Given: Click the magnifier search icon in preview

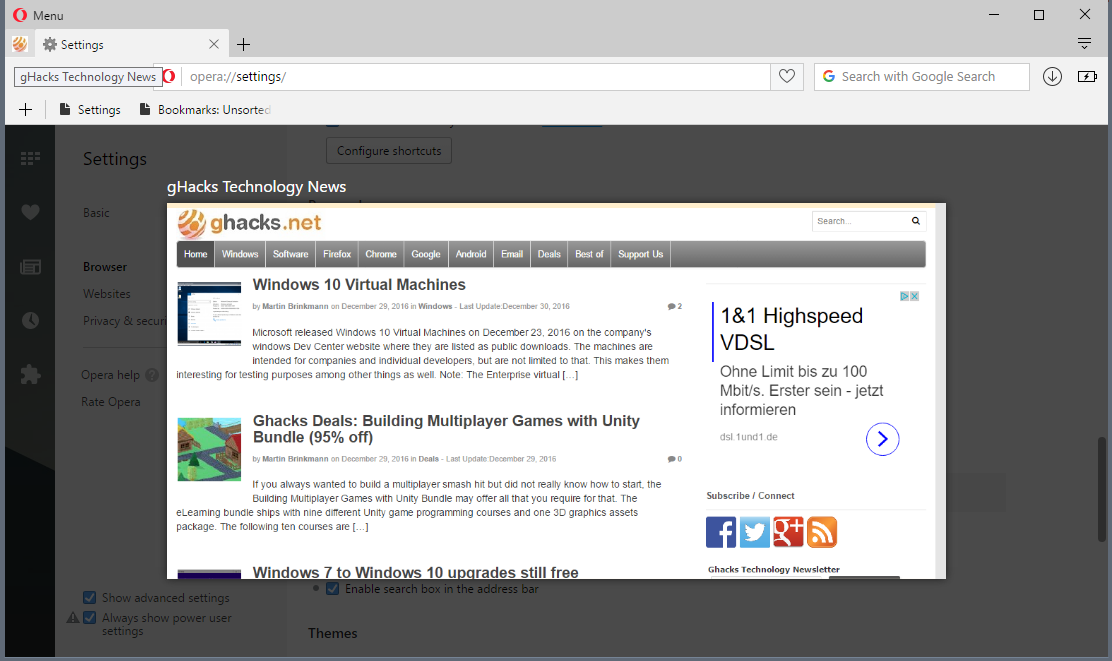Looking at the screenshot, I should click(x=916, y=221).
